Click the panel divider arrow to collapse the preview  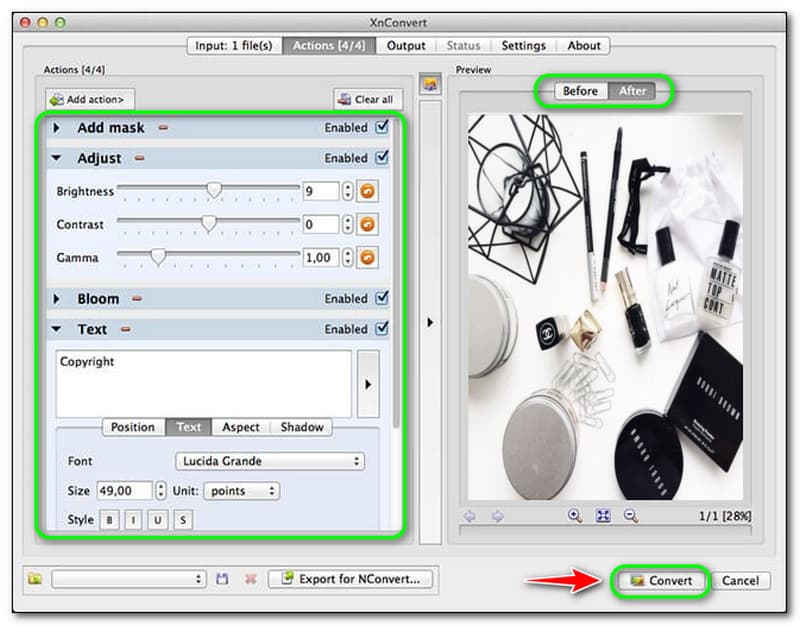430,322
